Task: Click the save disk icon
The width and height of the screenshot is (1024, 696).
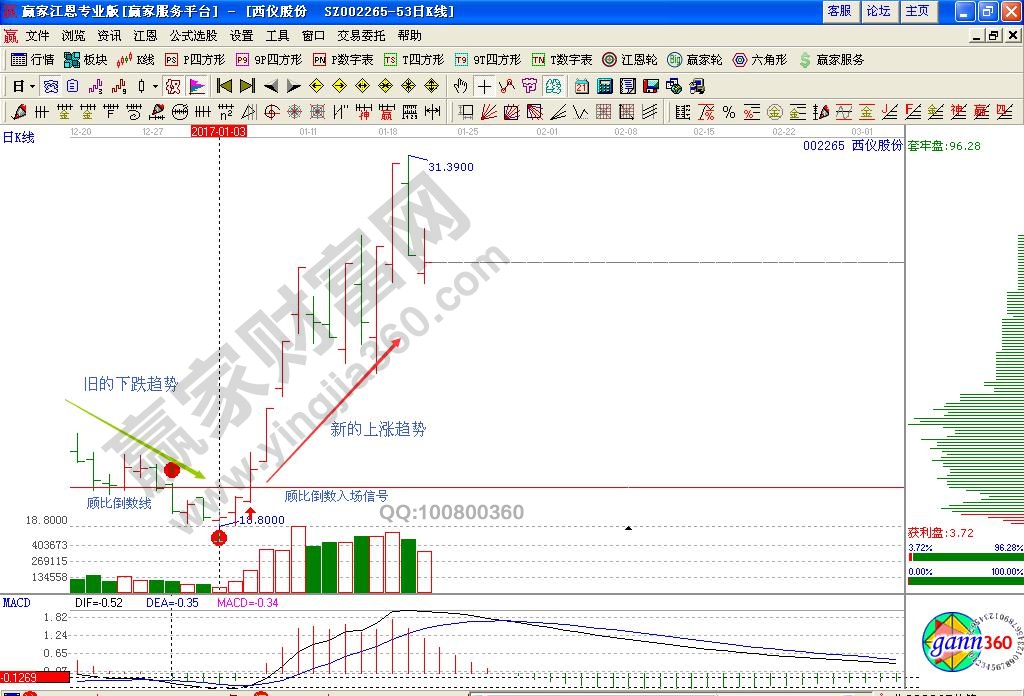Action: [x=651, y=86]
